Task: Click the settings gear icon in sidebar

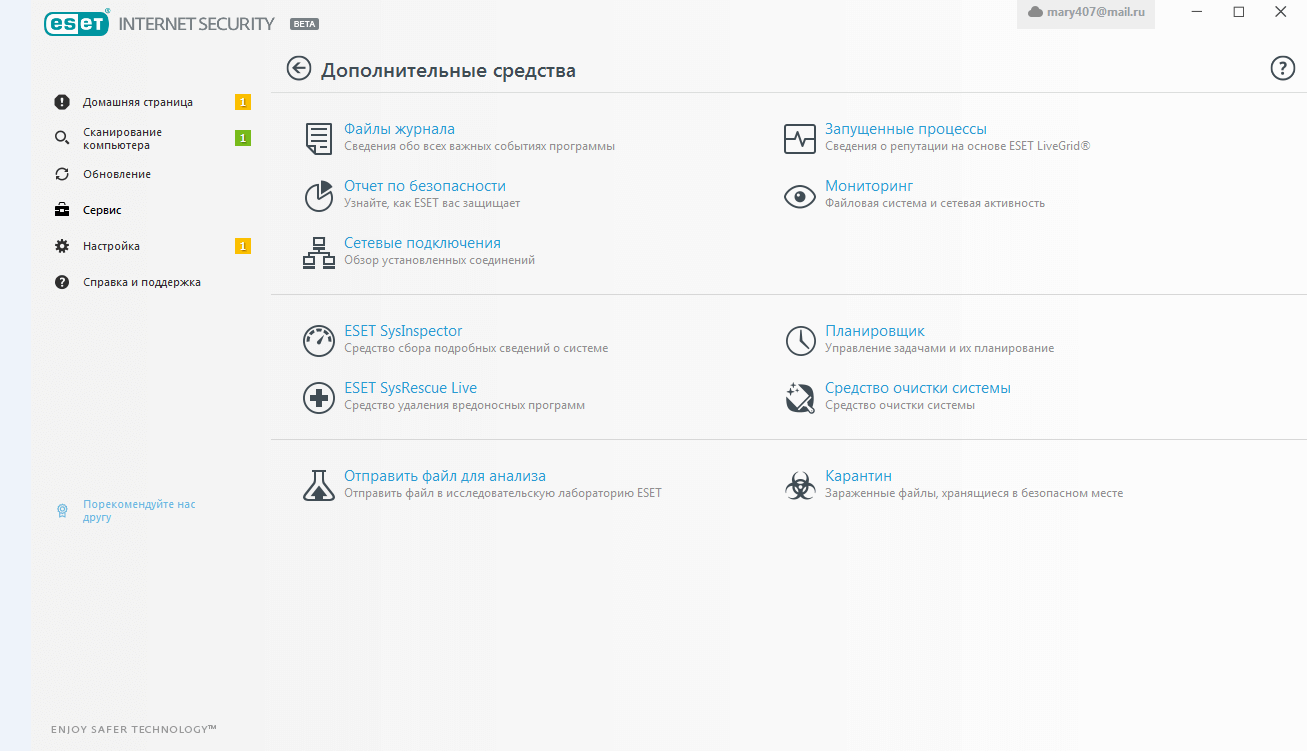Action: tap(62, 246)
